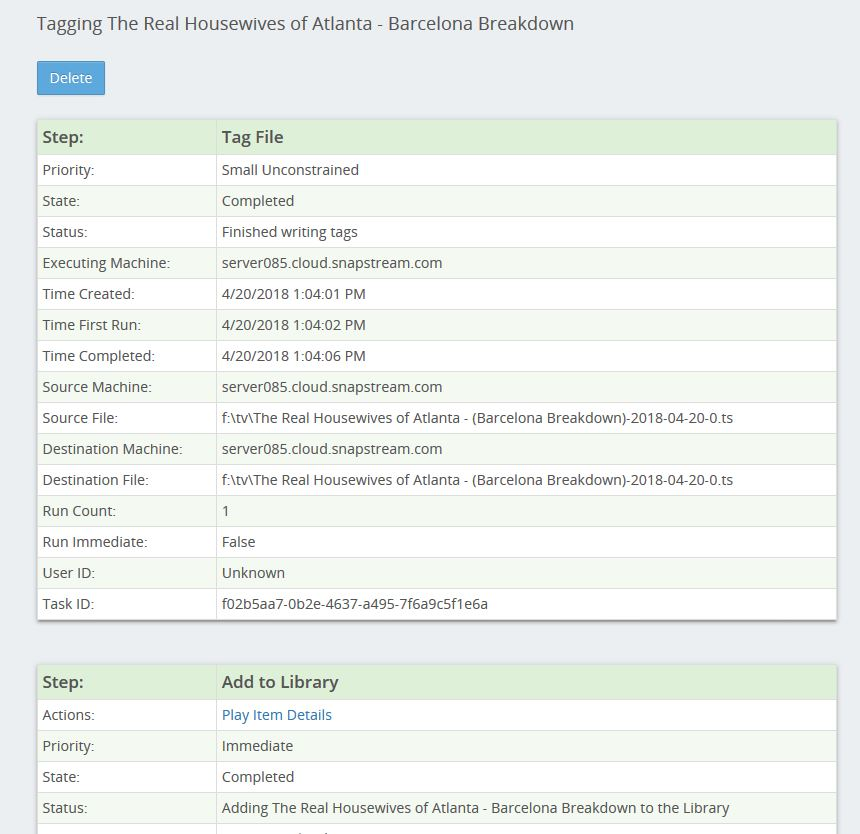Viewport: 860px width, 834px height.
Task: Select the Executing Machine server085 value
Action: pyautogui.click(x=332, y=263)
